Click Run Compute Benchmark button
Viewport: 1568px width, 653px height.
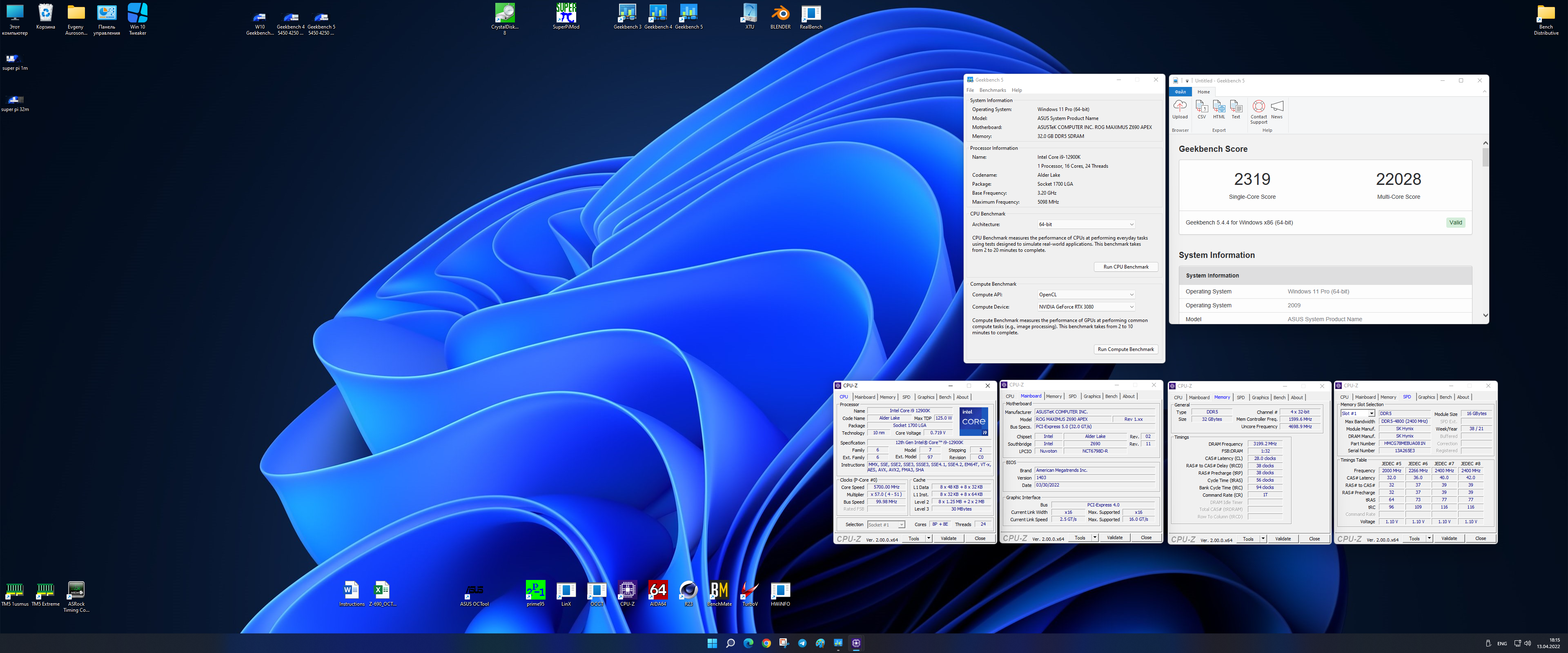click(x=1125, y=349)
